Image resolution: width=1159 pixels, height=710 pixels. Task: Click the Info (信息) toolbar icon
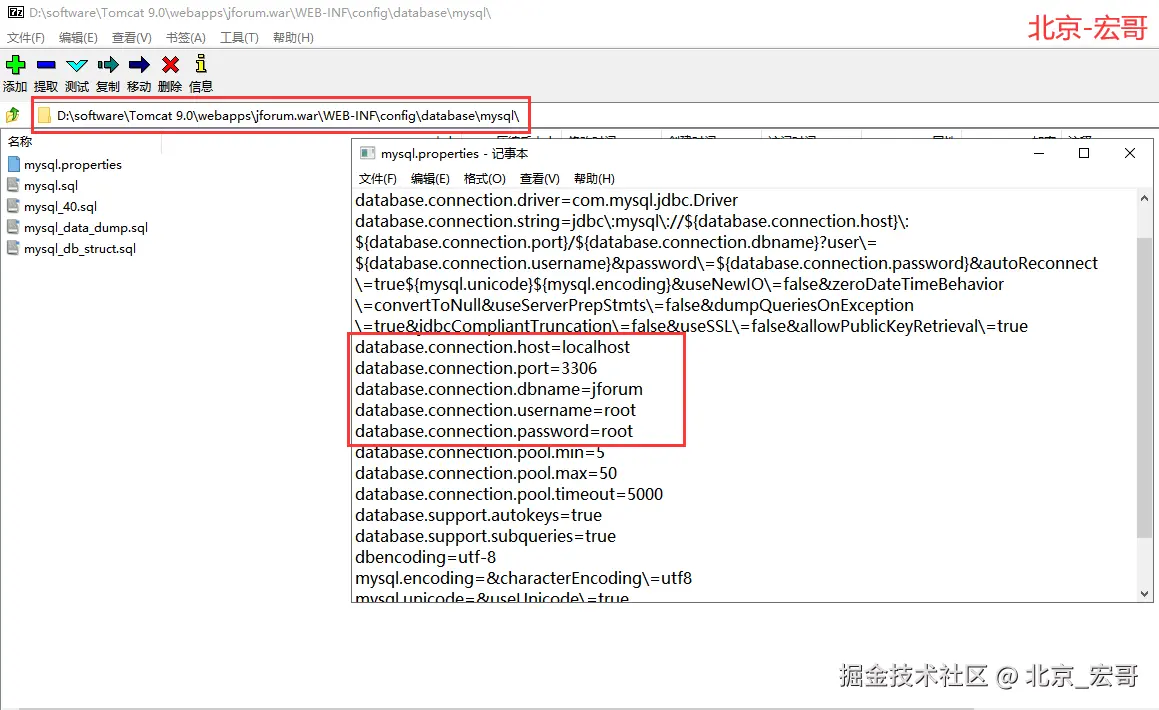200,64
